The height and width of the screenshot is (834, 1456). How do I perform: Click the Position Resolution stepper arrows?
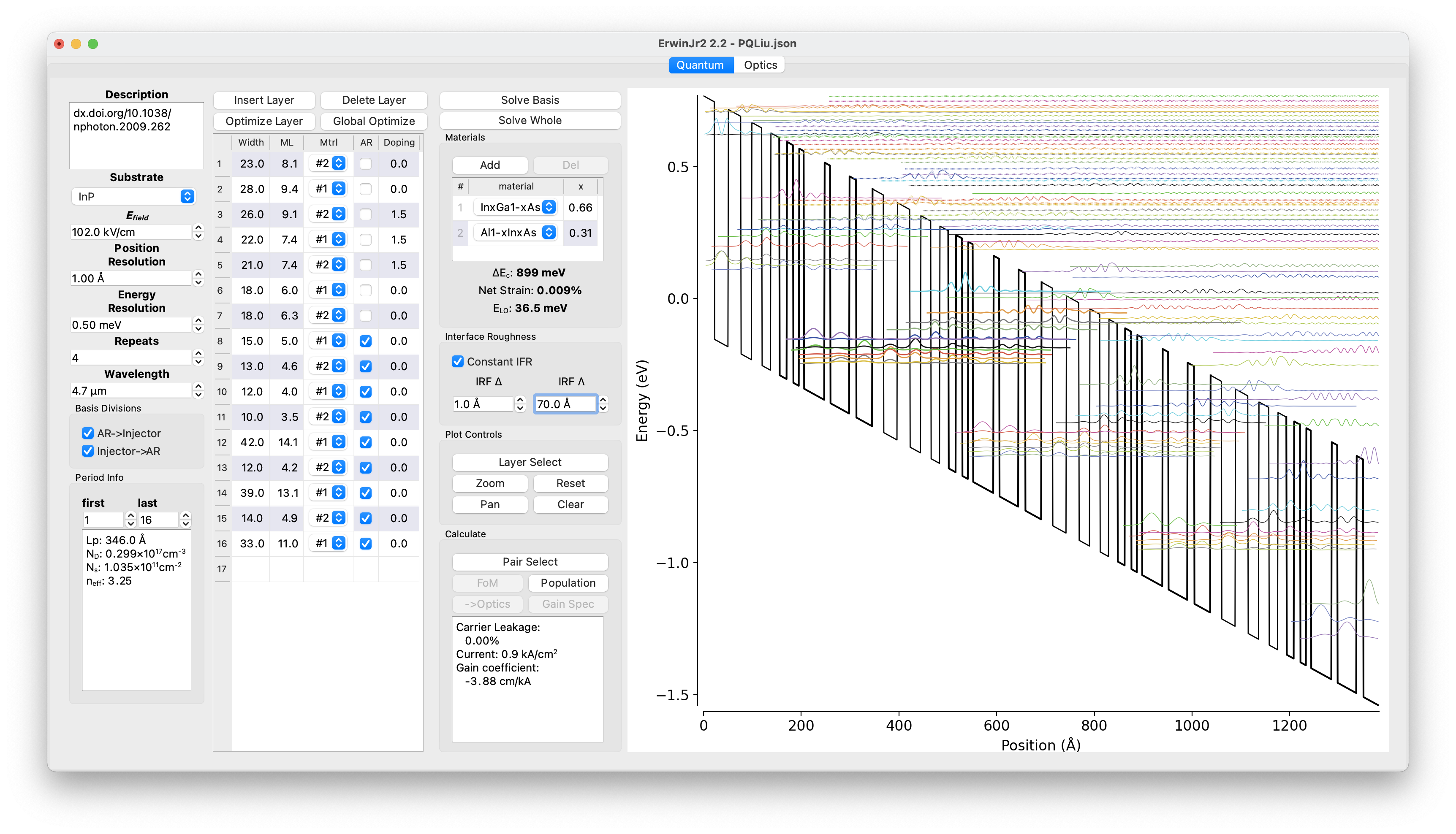tap(198, 279)
